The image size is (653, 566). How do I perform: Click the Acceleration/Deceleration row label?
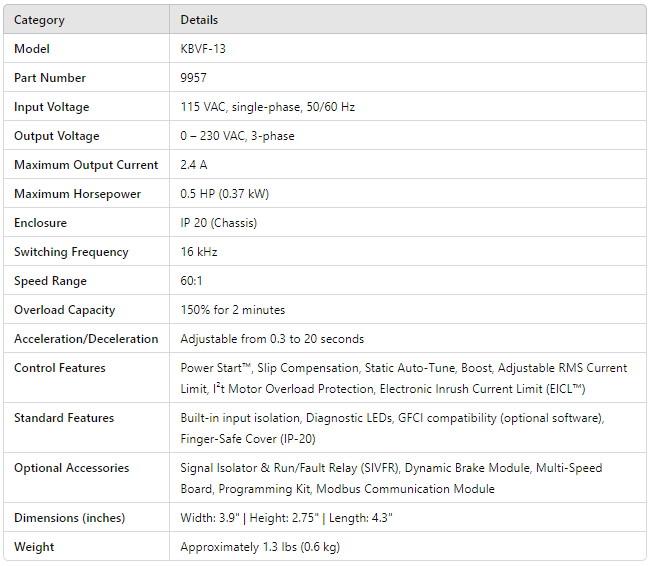(x=86, y=339)
